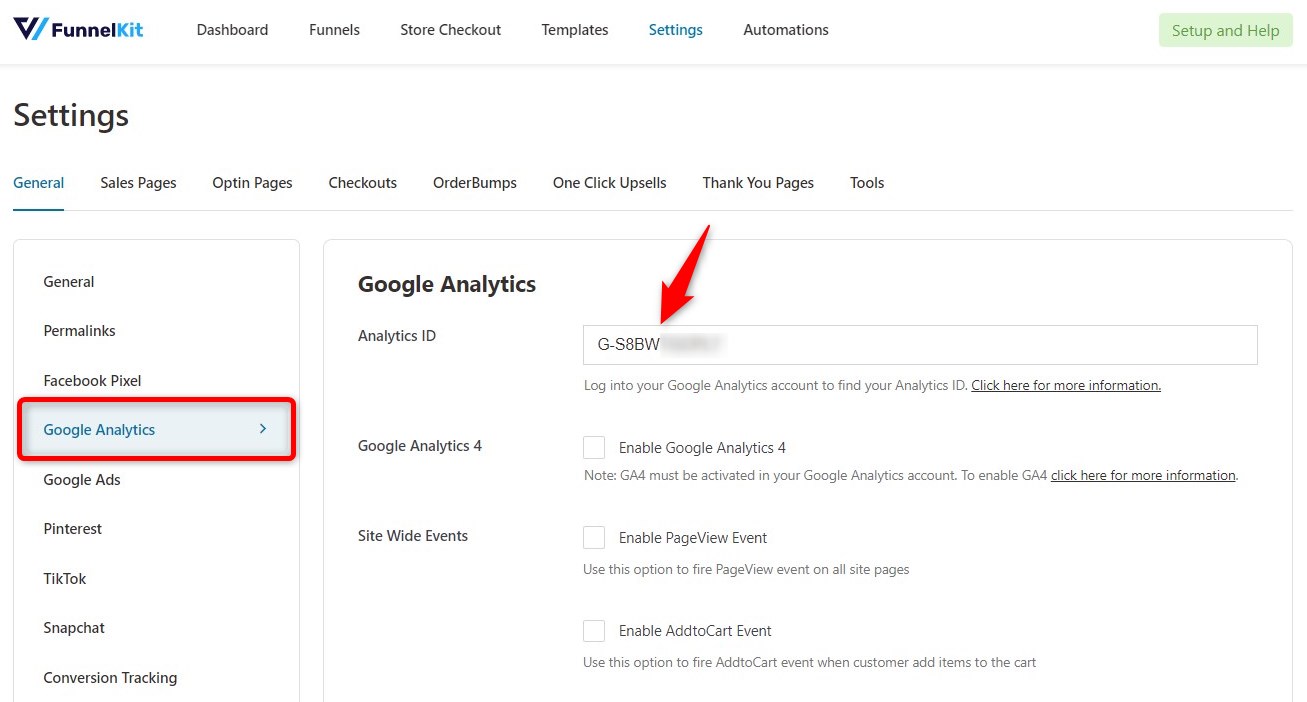Click the FunnelKit logo
The image size is (1307, 702).
[x=78, y=29]
